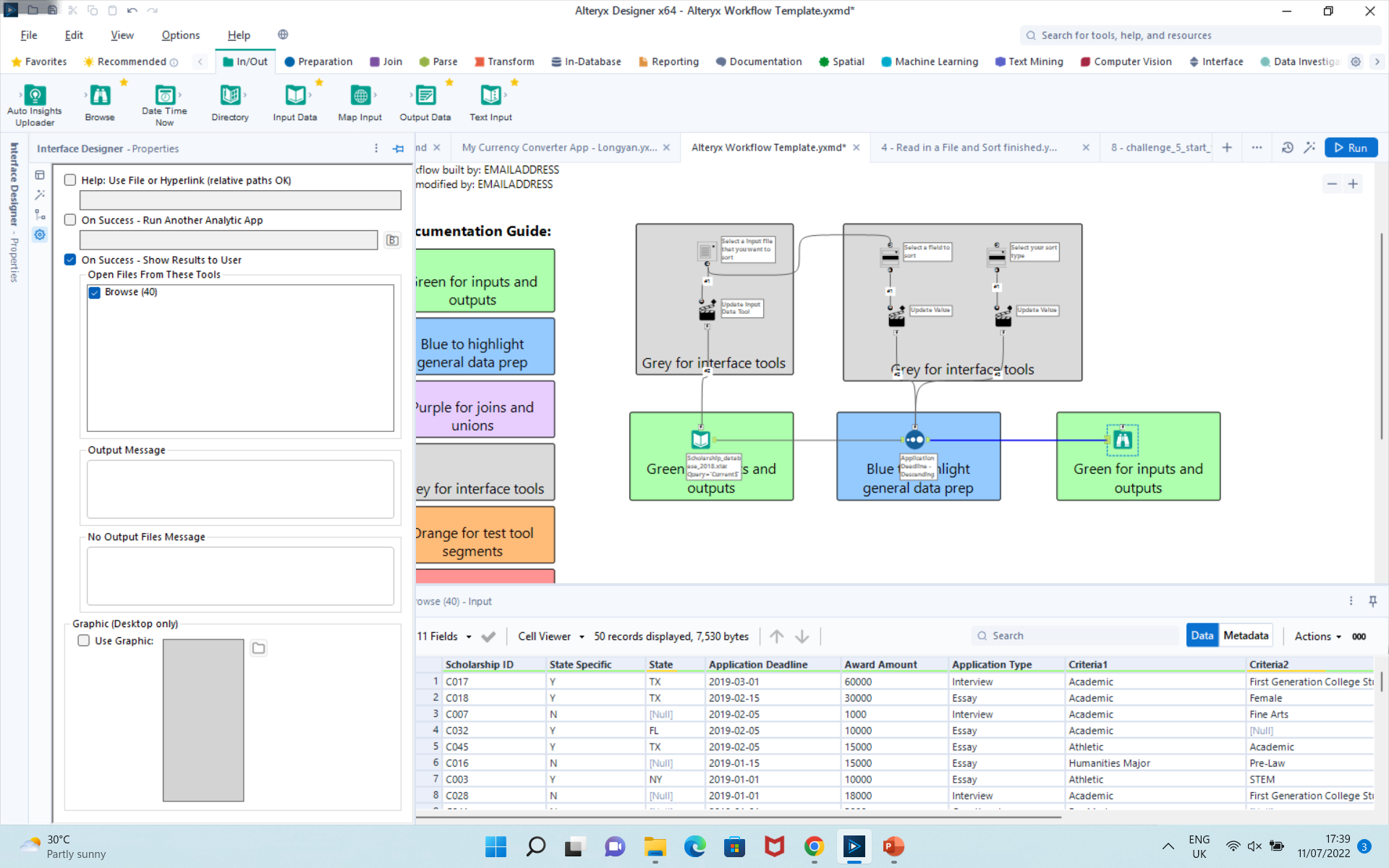Close the Alteryx Workflow Template tab
The width and height of the screenshot is (1389, 868).
[857, 148]
